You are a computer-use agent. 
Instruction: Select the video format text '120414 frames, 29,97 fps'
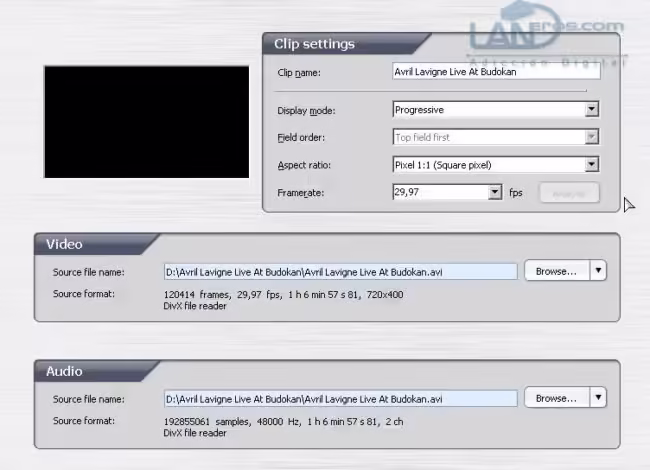[223, 295]
